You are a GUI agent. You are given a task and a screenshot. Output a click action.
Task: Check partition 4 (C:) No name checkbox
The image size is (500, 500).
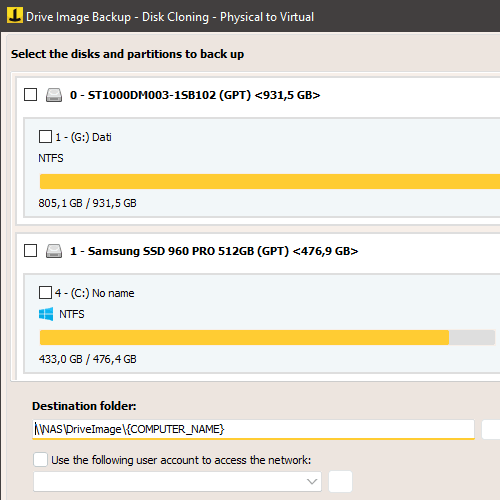(45, 293)
